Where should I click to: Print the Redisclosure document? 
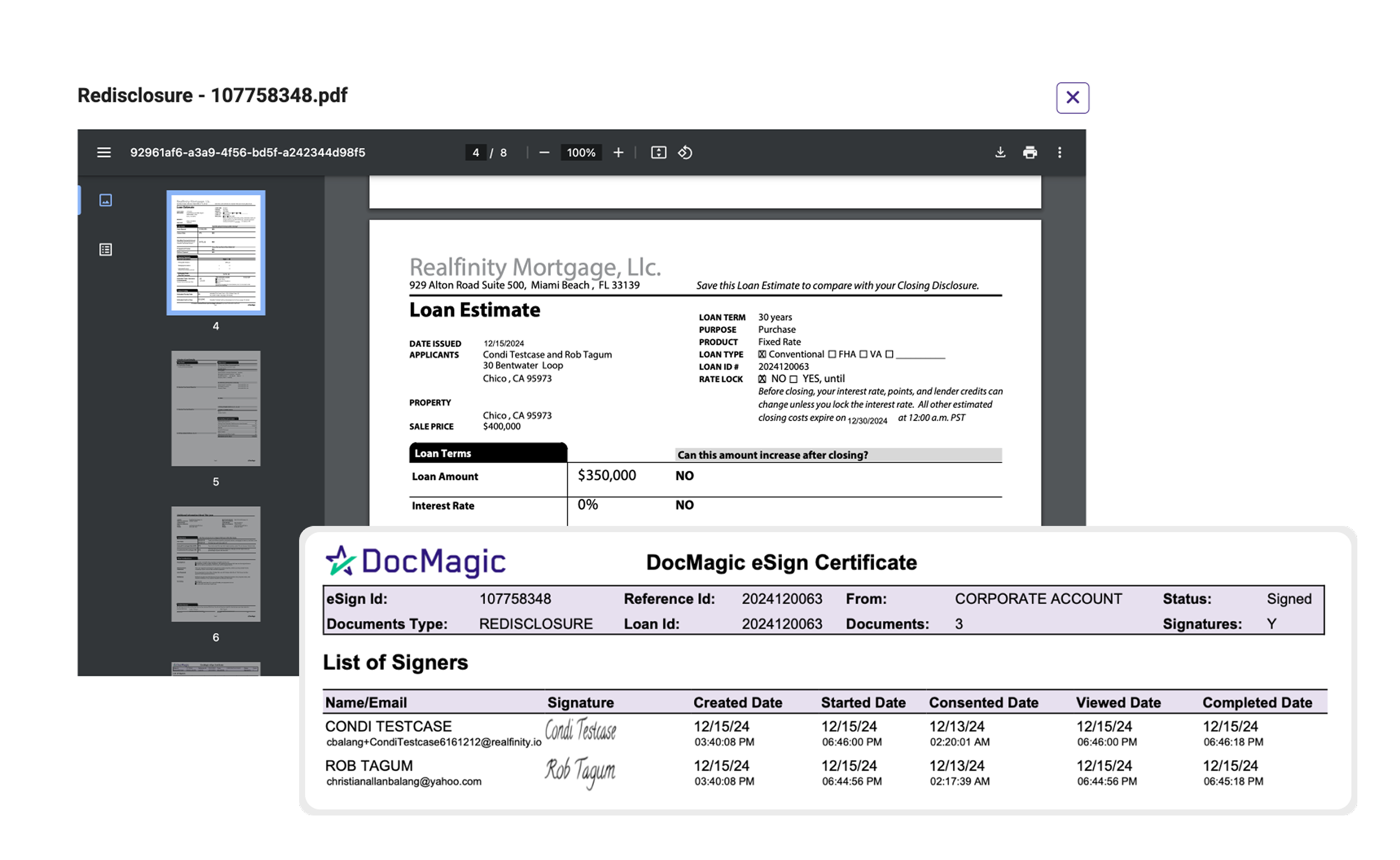pos(1030,152)
